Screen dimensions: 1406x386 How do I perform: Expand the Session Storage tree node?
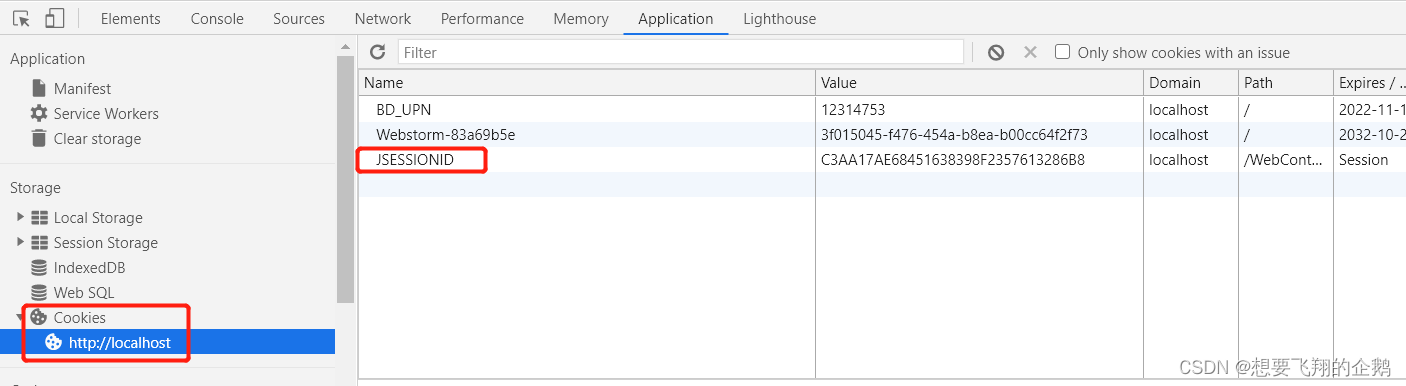(20, 242)
